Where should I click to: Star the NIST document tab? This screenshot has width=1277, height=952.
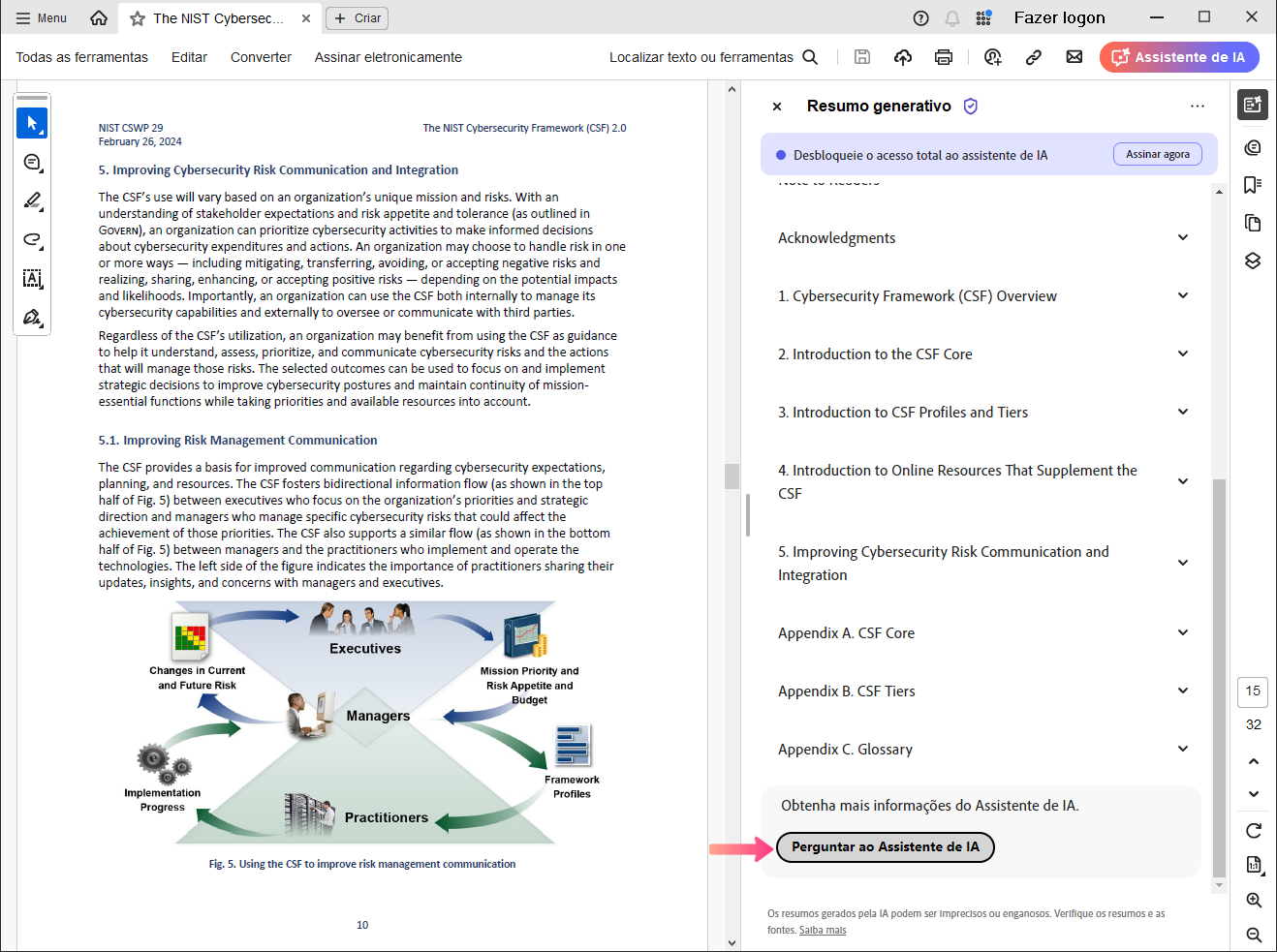138,18
